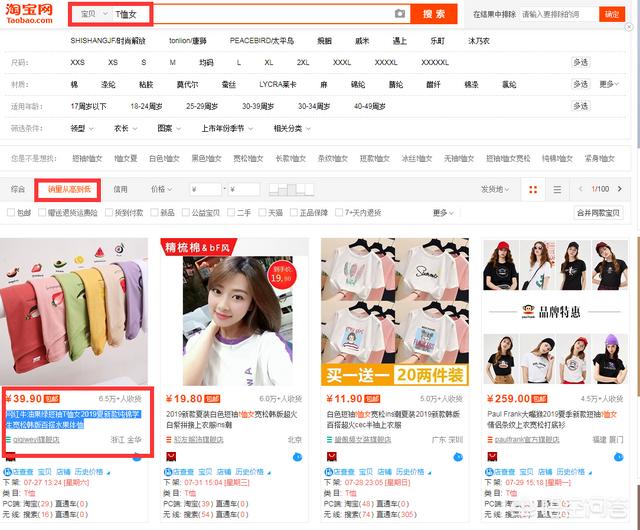Click 宝贝 tab under ¥19.80 item
Image resolution: width=640 pixels, height=530 pixels.
205,472
